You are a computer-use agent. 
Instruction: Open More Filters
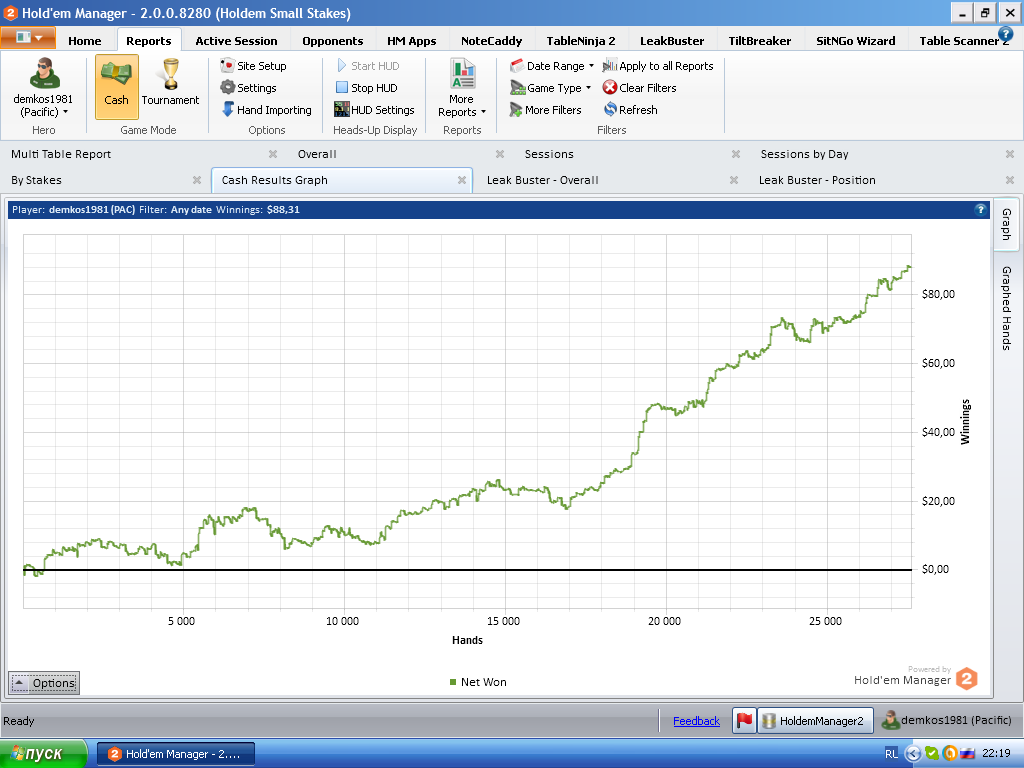pyautogui.click(x=545, y=110)
